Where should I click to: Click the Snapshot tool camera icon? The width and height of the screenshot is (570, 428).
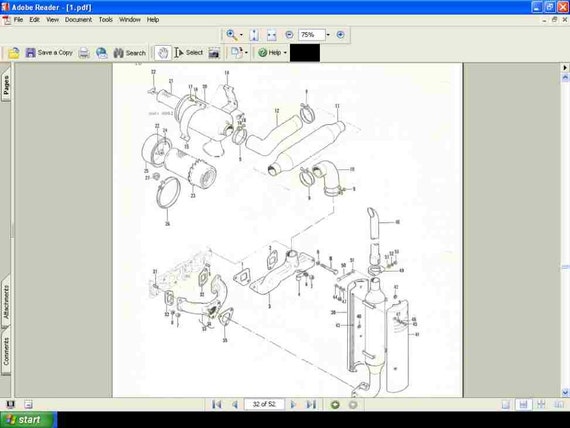214,53
